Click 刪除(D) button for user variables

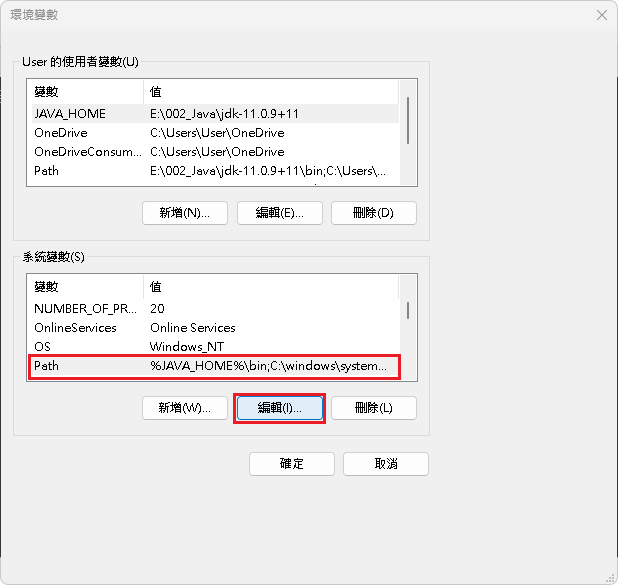(373, 213)
